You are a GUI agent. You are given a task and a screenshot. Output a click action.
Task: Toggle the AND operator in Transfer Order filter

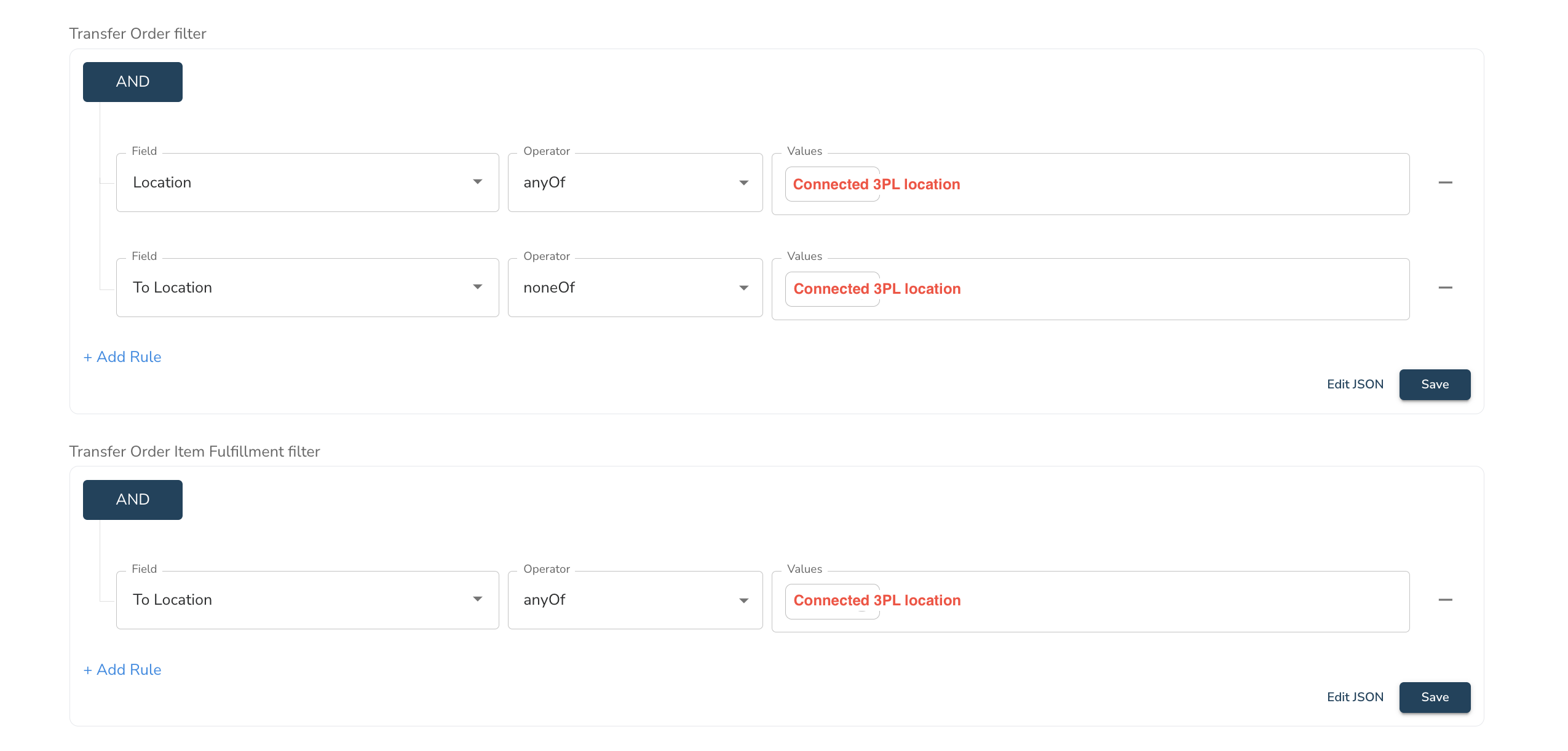tap(133, 82)
